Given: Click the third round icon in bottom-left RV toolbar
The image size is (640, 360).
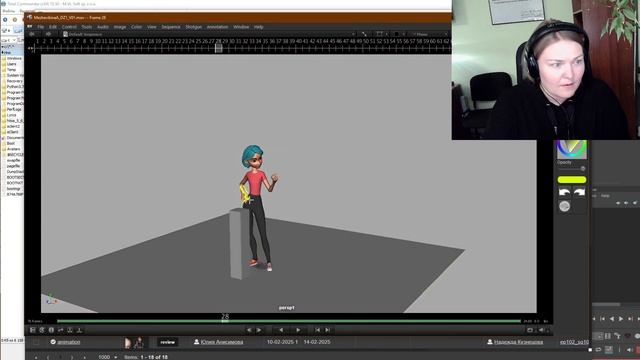Looking at the screenshot, I should click(x=51, y=330).
